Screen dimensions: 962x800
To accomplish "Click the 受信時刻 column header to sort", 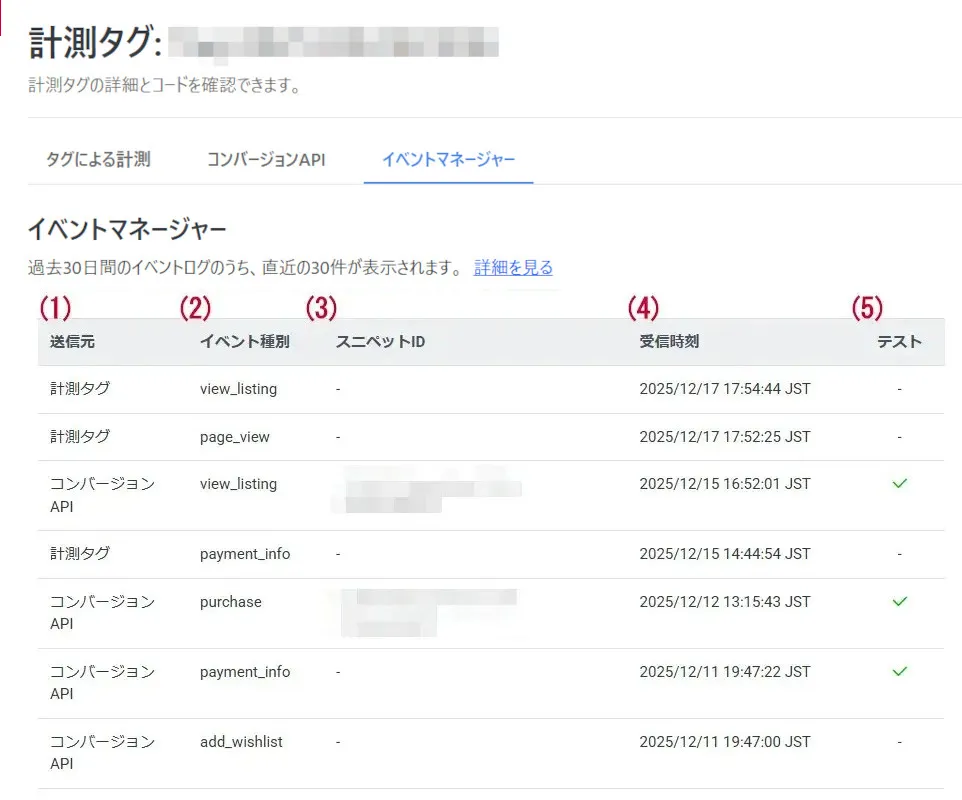I will click(667, 341).
